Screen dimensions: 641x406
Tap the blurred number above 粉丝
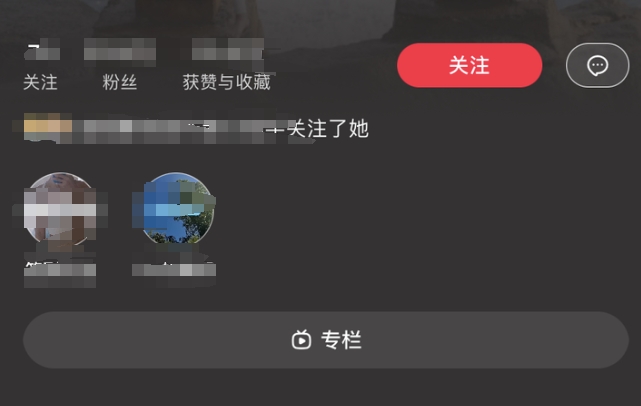coord(120,52)
